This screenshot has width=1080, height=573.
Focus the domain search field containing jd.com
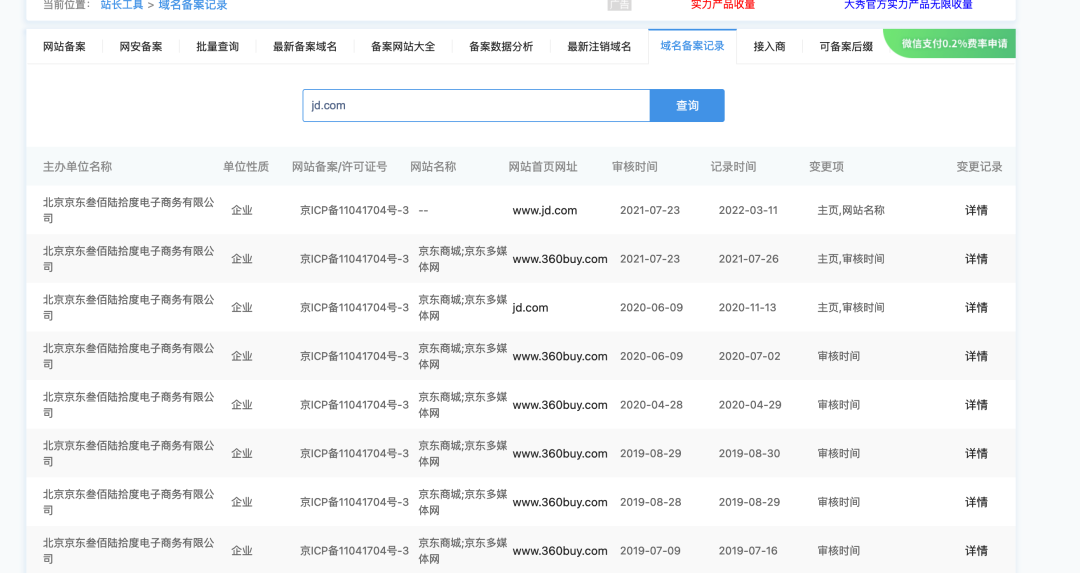coord(476,105)
